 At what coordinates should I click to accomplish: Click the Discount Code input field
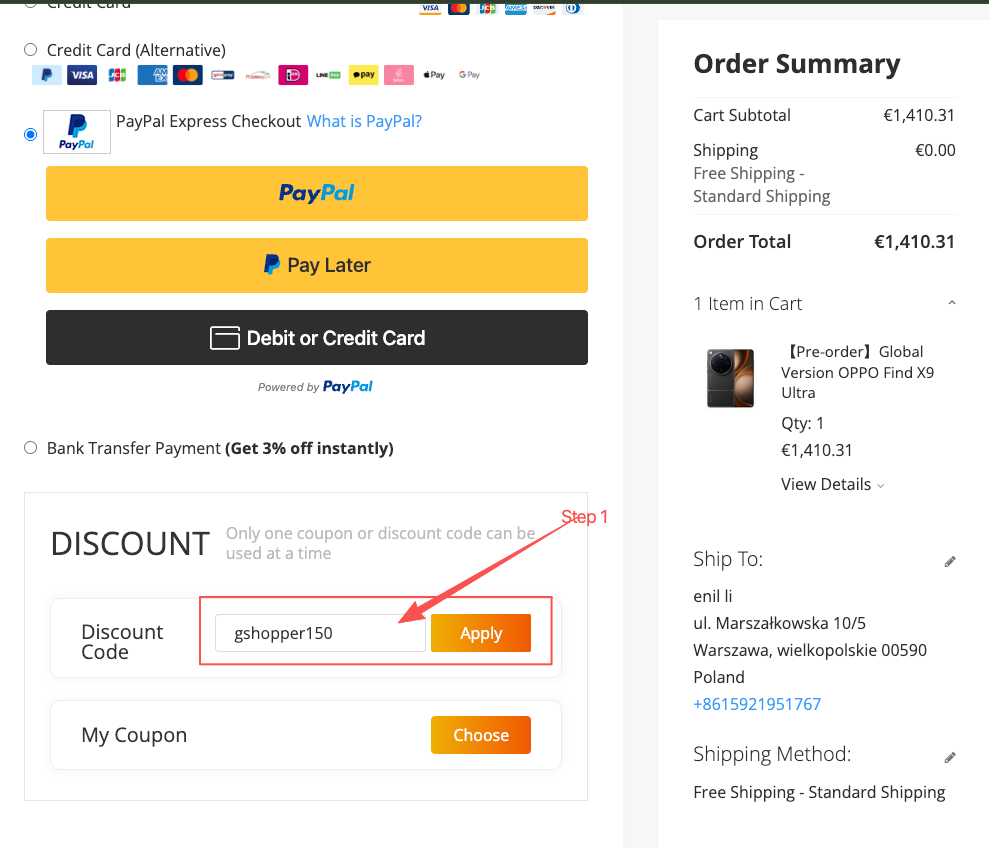click(320, 633)
